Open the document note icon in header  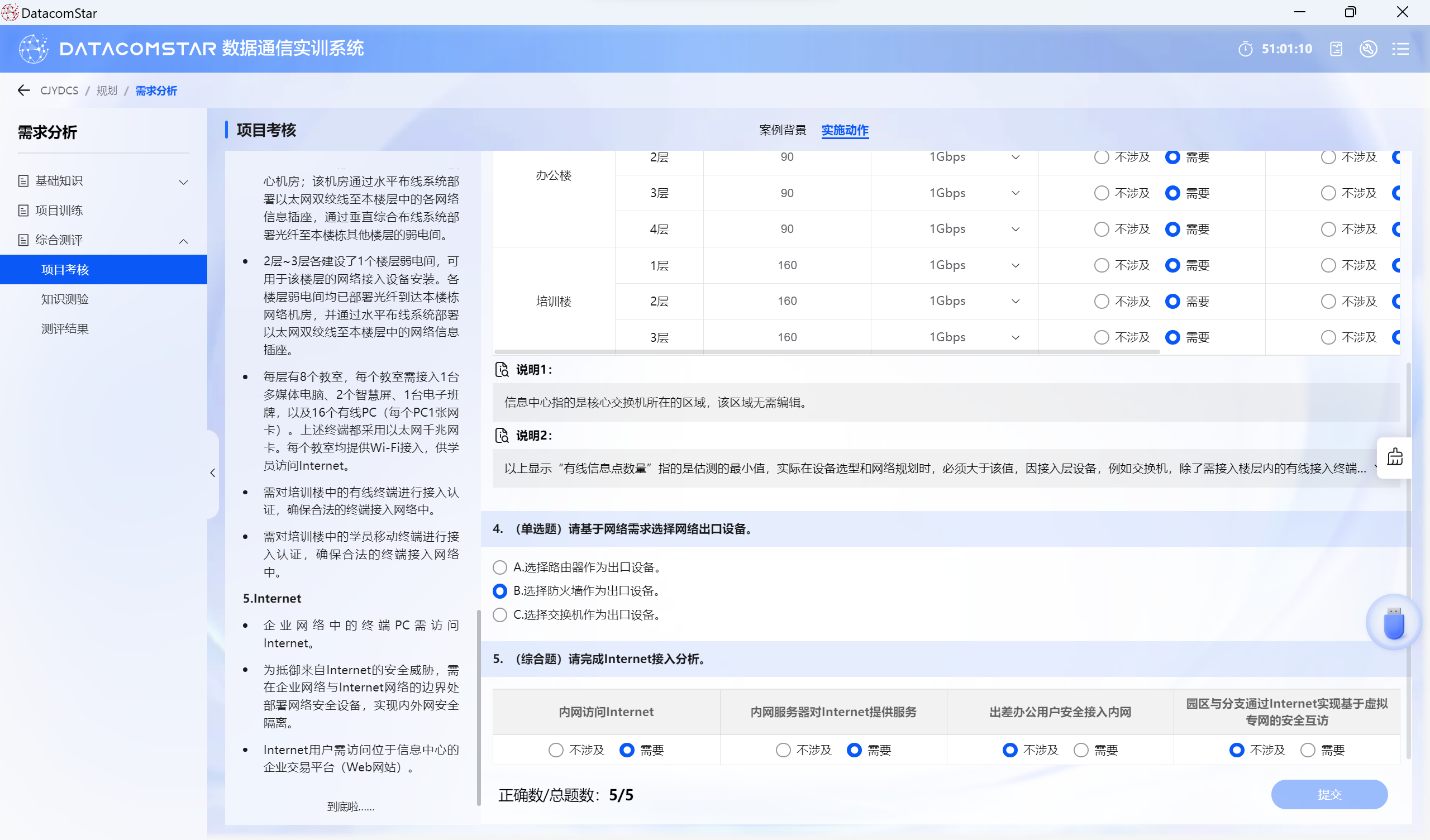(x=1336, y=49)
